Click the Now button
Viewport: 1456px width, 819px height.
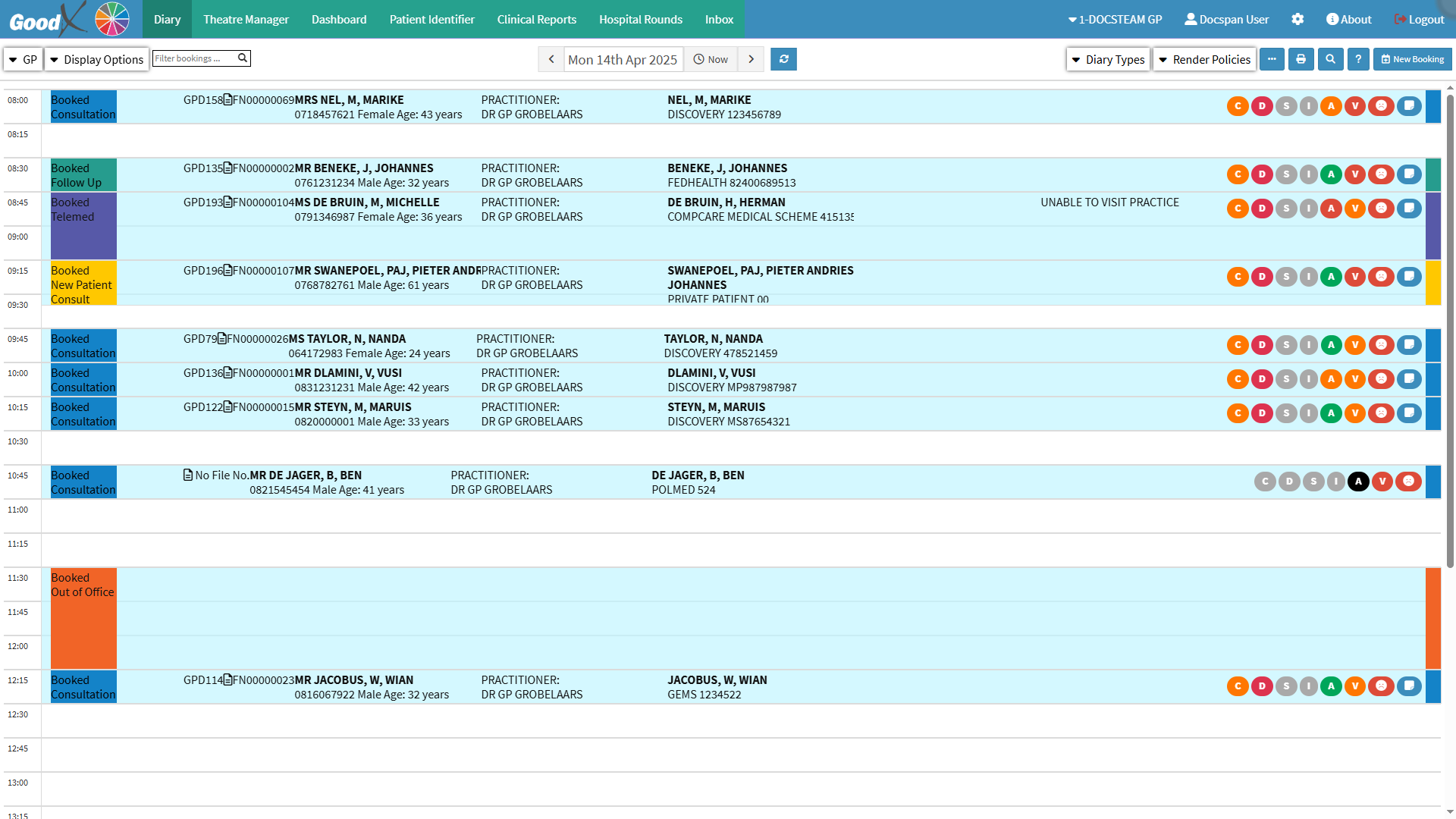[x=711, y=59]
